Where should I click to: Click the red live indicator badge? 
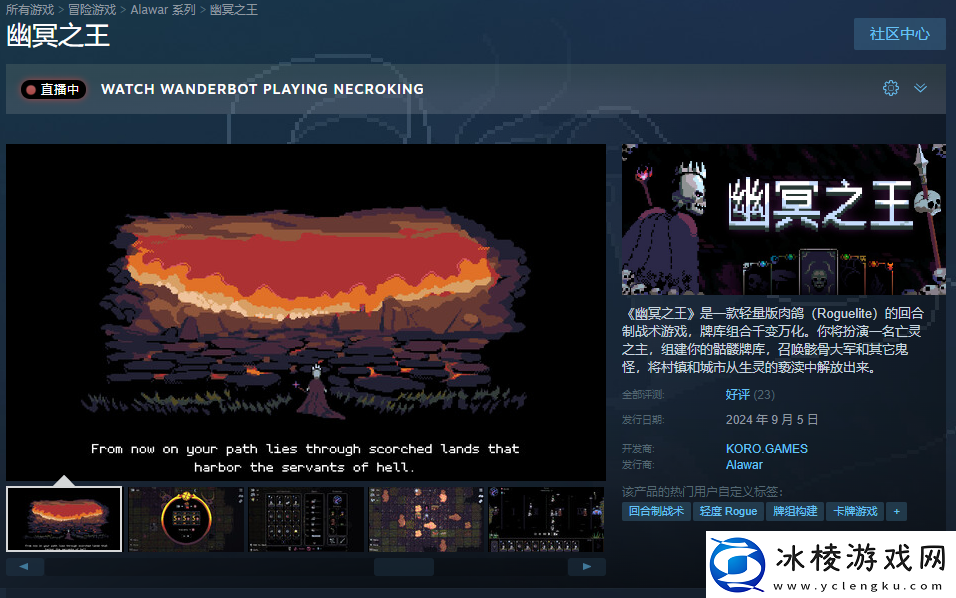(54, 89)
